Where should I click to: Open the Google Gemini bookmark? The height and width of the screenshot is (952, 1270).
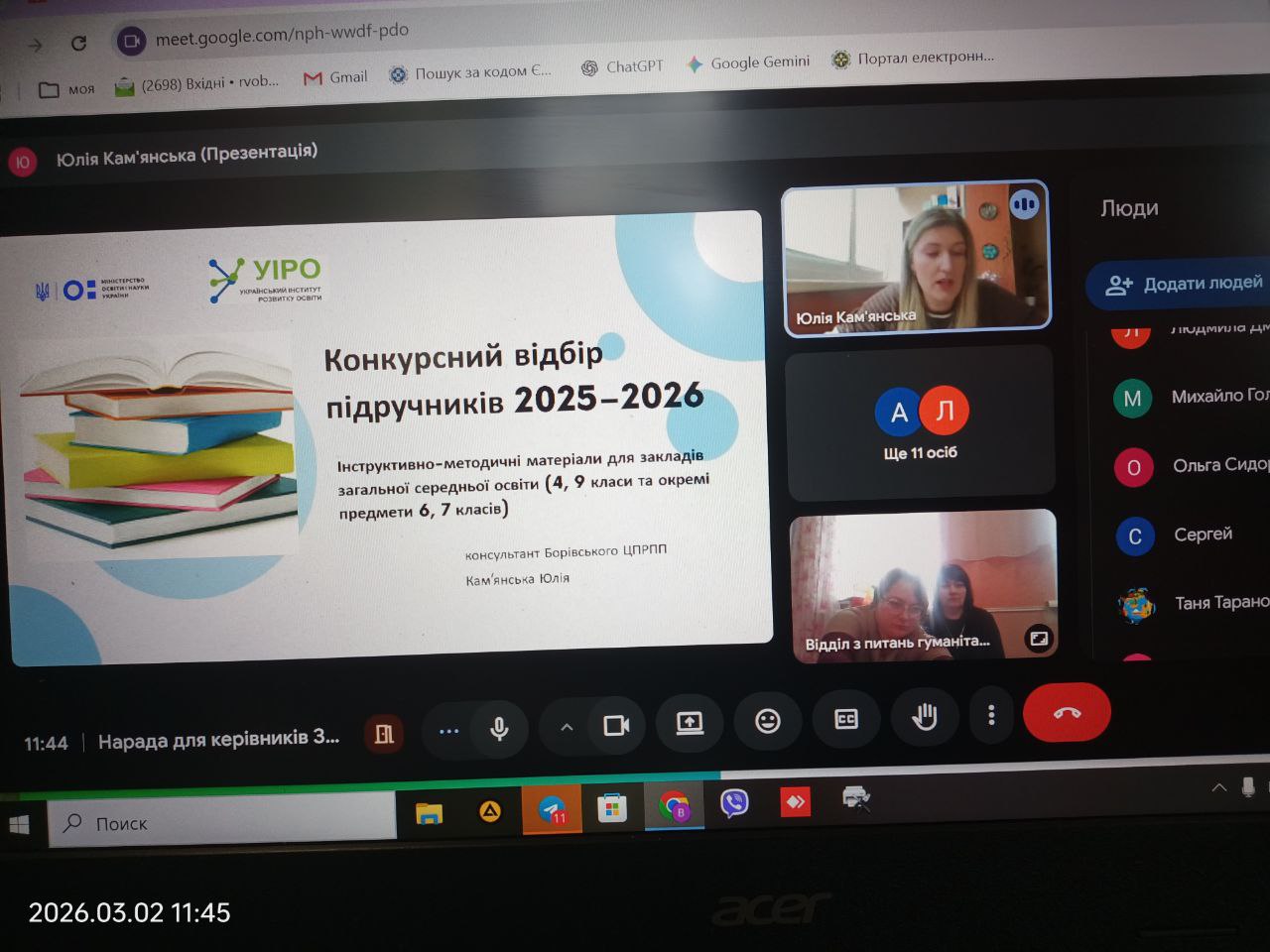[x=748, y=62]
